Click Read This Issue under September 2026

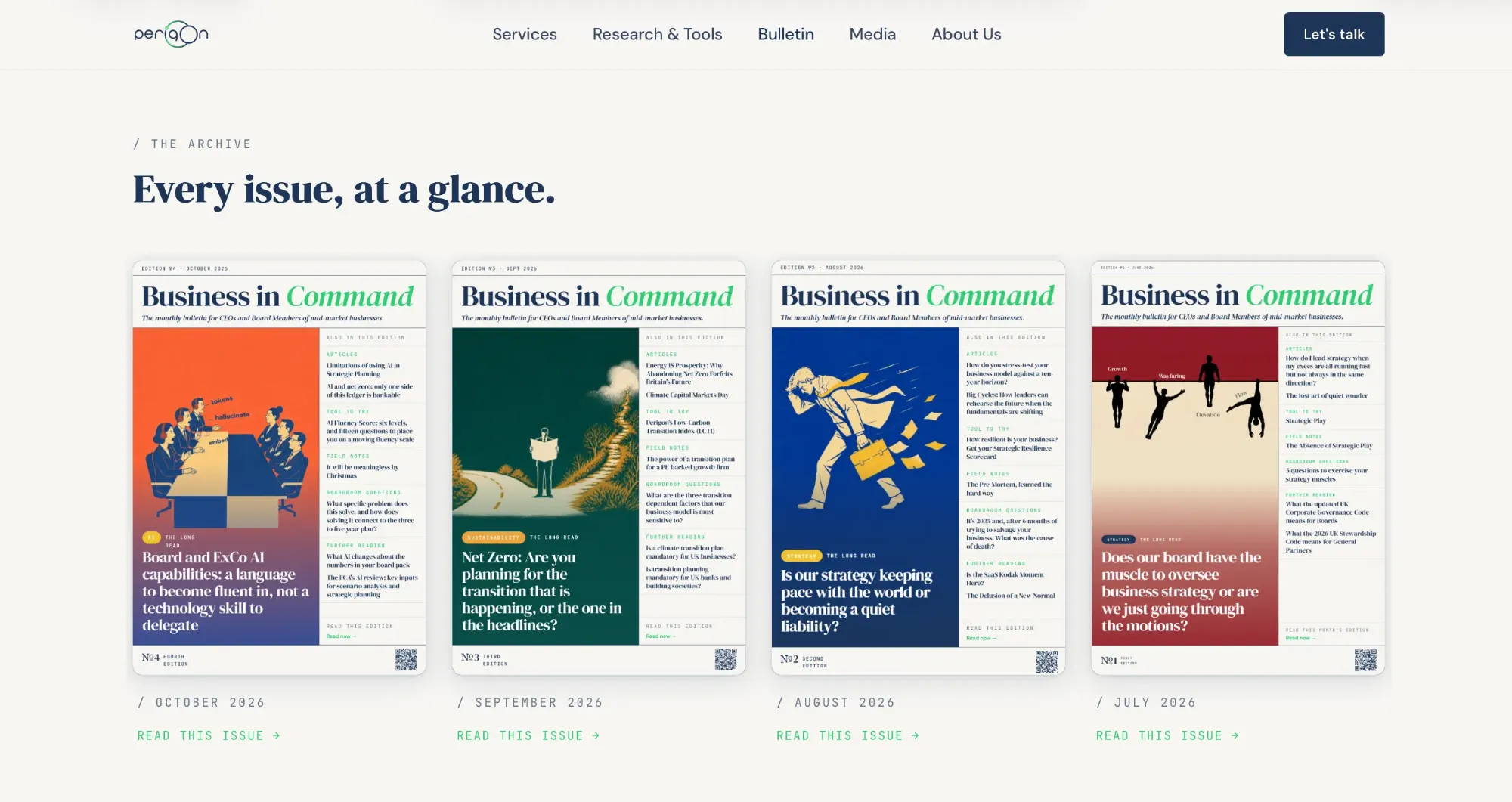click(528, 735)
